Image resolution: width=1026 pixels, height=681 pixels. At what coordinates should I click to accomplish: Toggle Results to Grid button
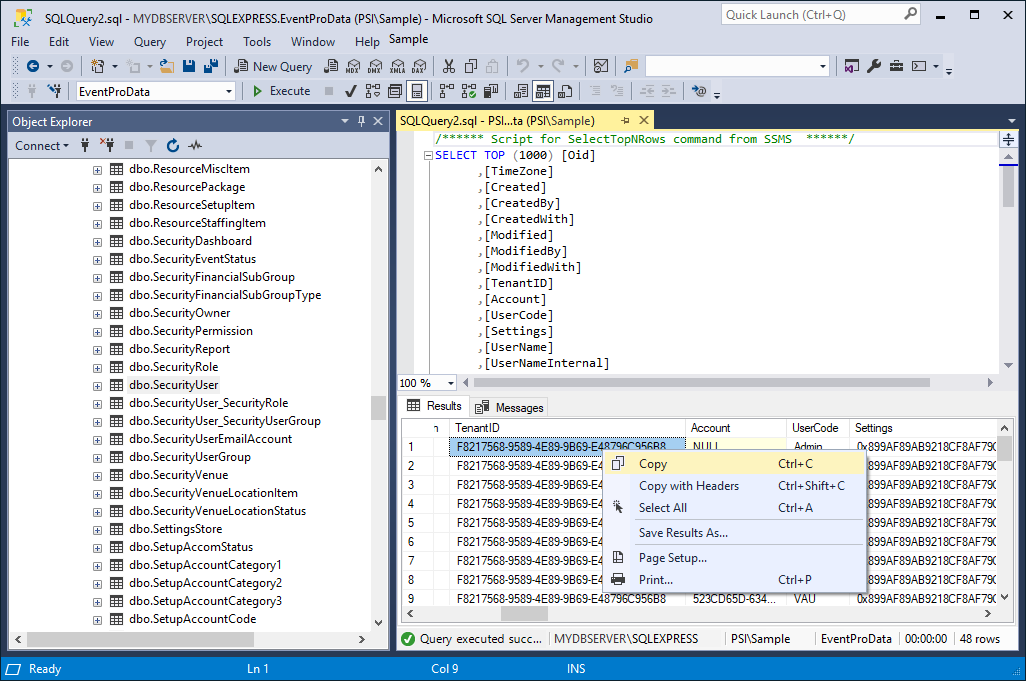click(543, 91)
